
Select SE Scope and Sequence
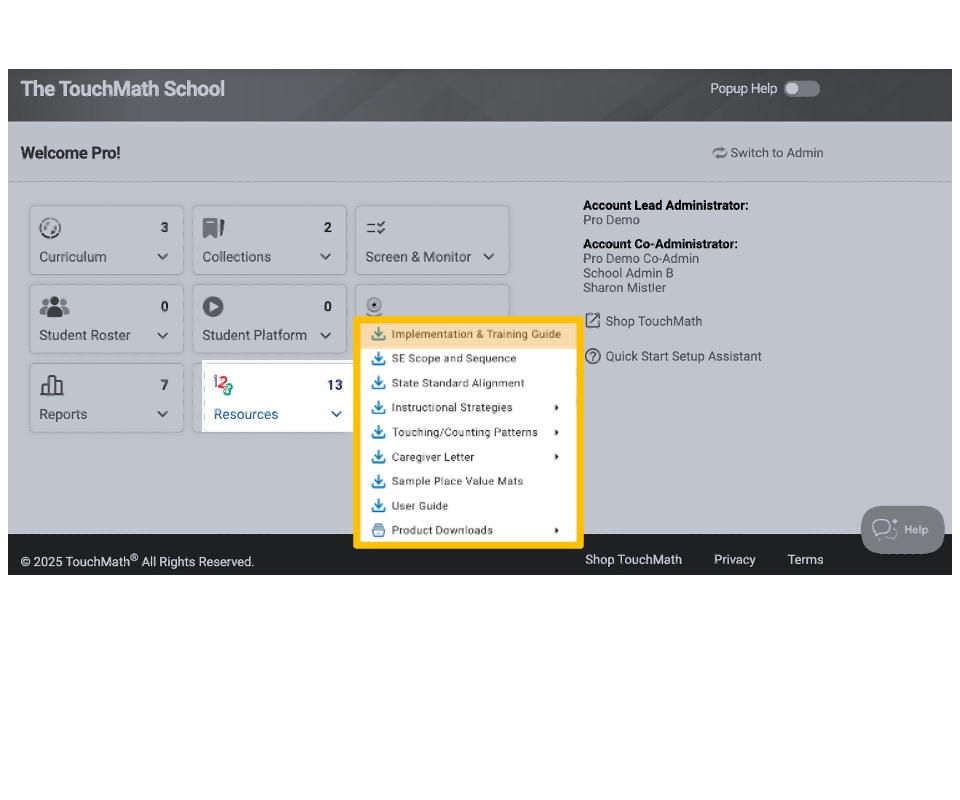468,359
